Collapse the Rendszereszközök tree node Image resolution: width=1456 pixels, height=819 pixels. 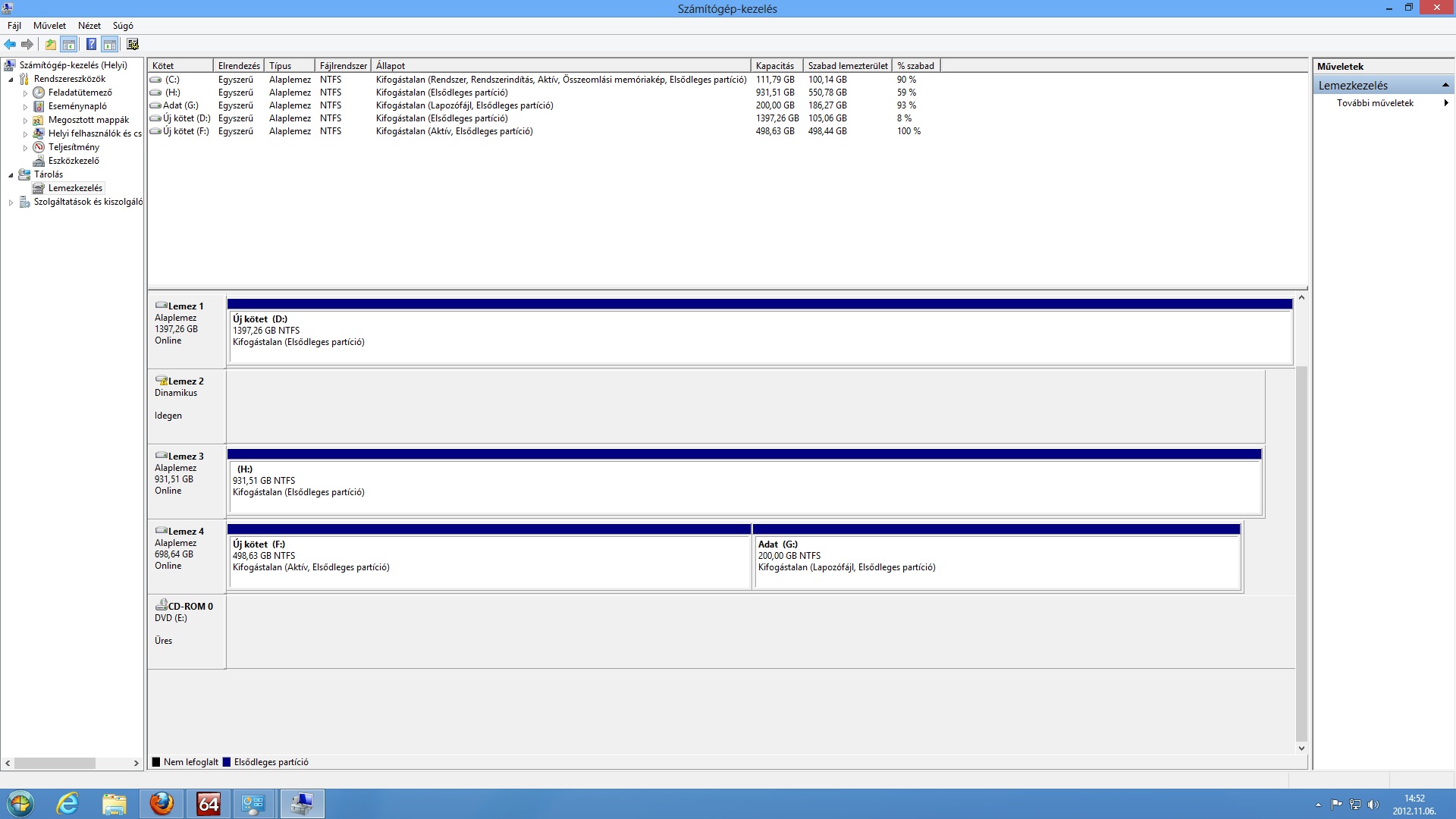11,80
